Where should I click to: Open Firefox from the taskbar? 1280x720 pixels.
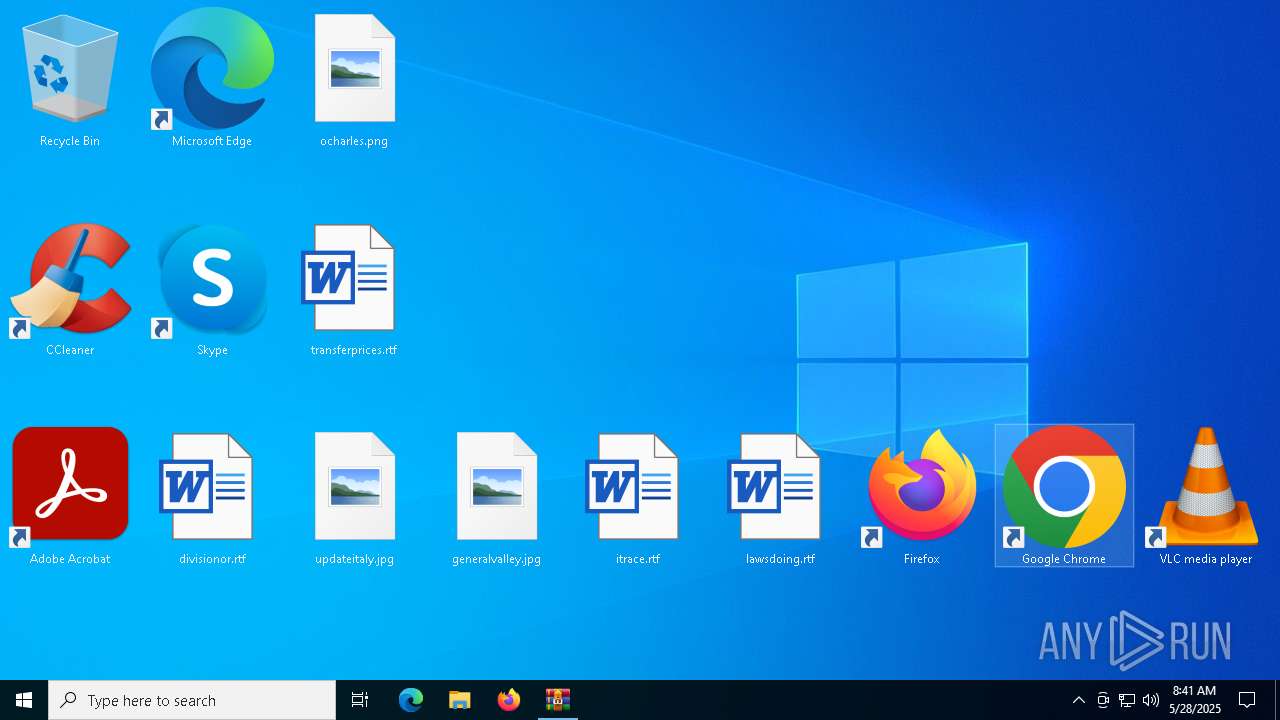tap(509, 700)
